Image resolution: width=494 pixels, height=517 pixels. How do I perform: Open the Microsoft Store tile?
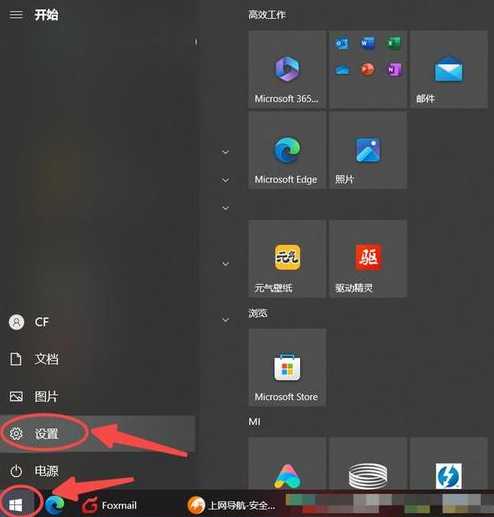click(x=287, y=367)
